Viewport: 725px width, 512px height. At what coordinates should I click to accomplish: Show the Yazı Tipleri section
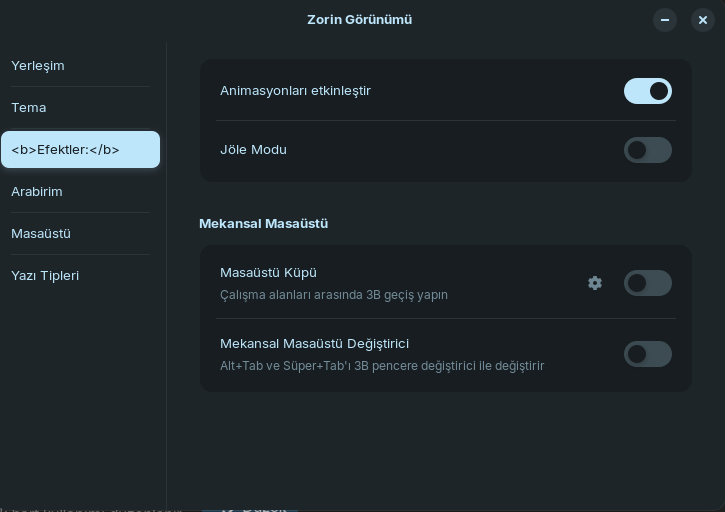(45, 276)
